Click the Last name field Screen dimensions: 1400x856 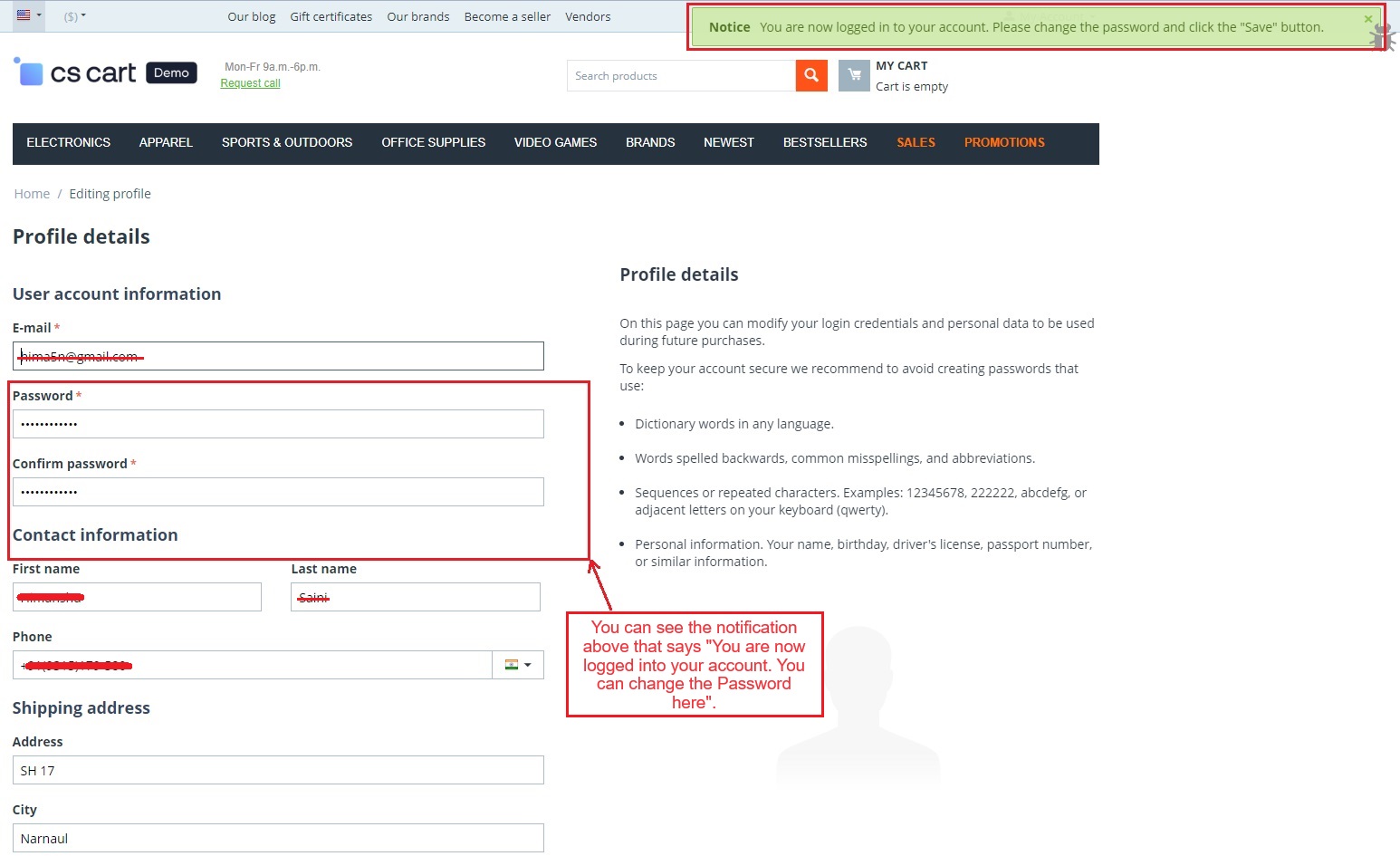coord(416,597)
